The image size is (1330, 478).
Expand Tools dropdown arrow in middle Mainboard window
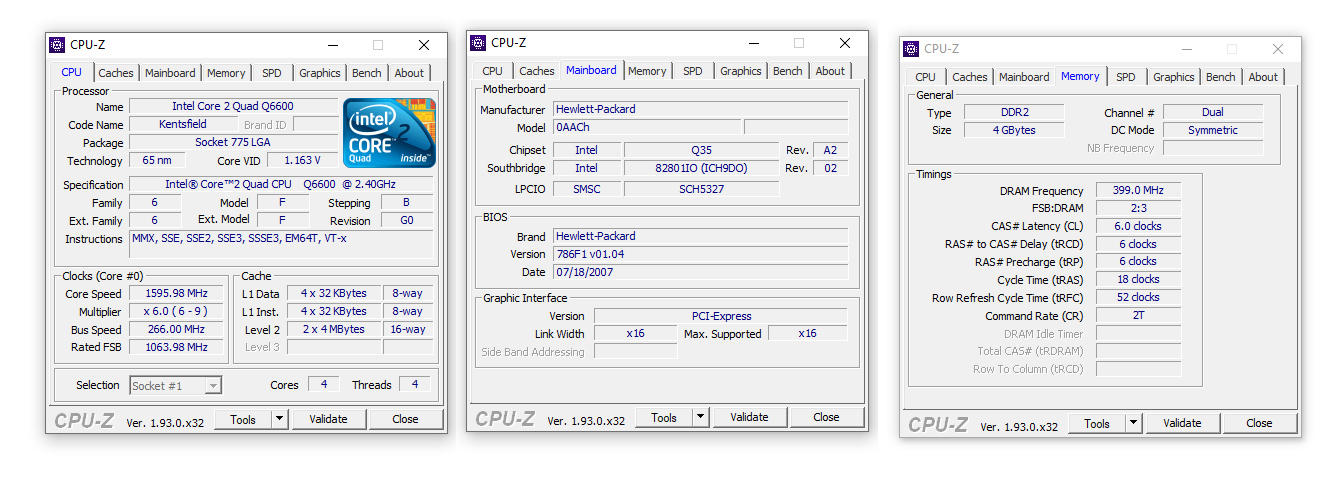point(700,418)
